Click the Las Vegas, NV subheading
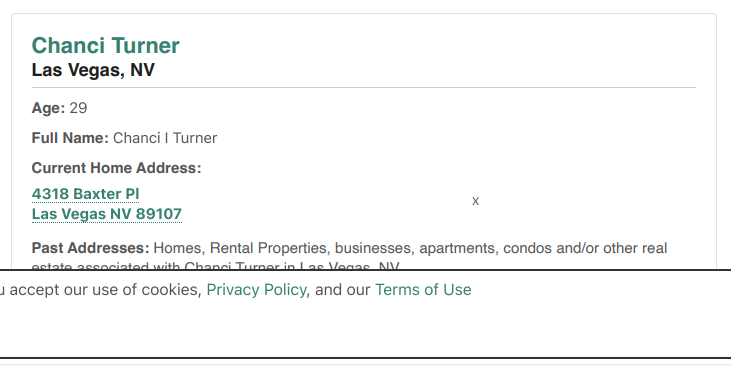 coord(93,70)
